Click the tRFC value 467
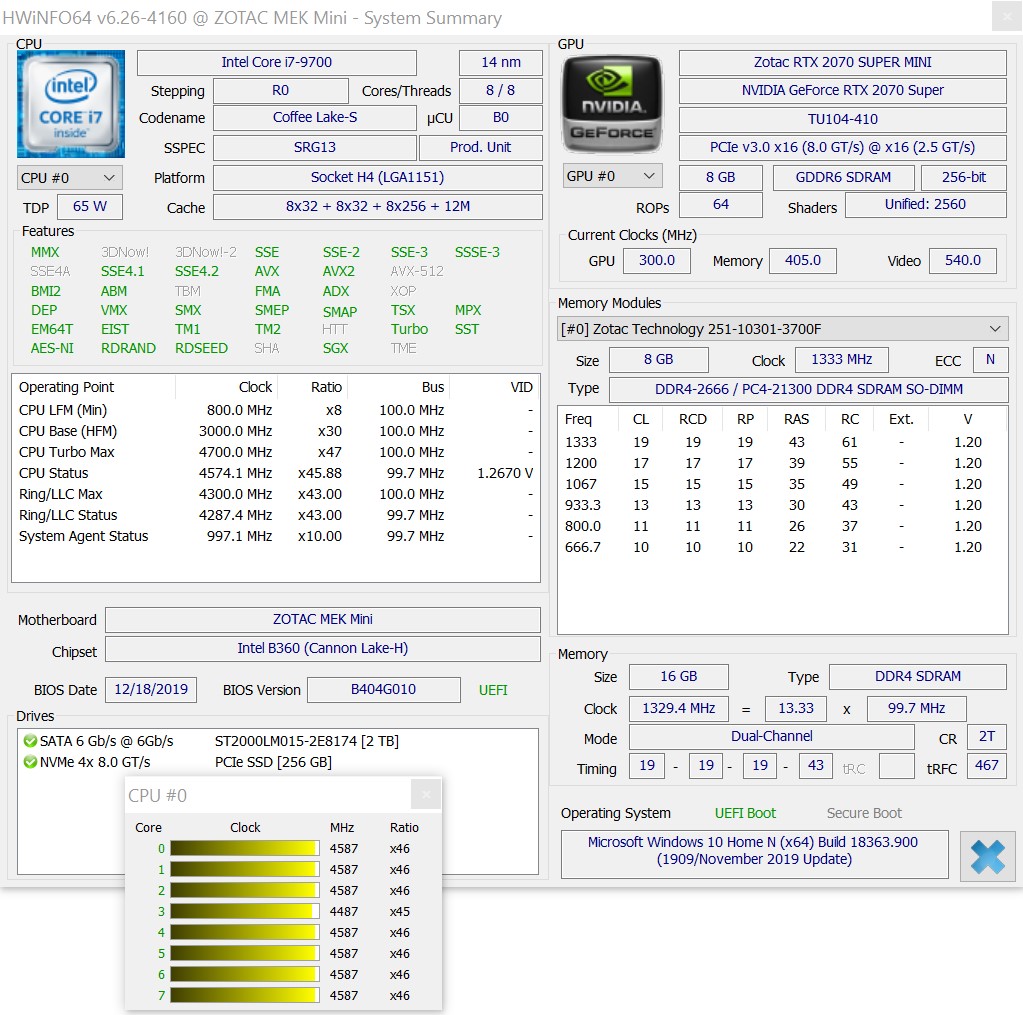The height and width of the screenshot is (1015, 1023). 986,766
